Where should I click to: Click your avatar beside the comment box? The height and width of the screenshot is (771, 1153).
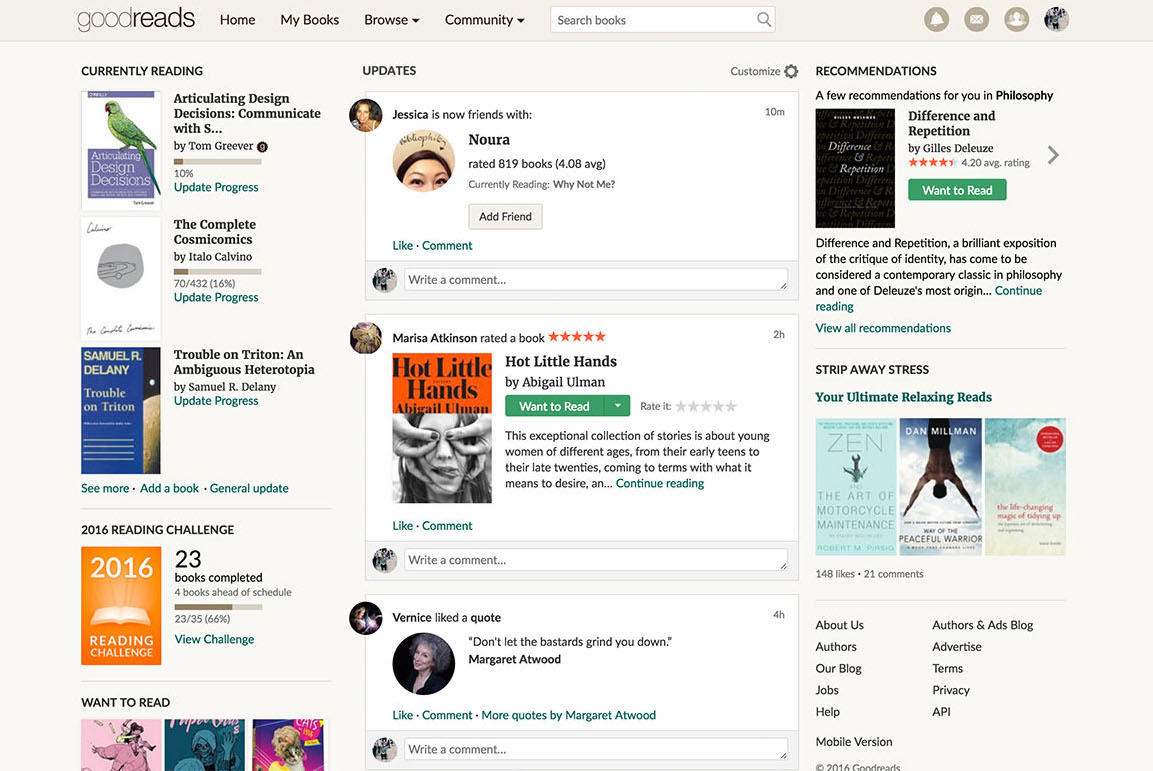pyautogui.click(x=385, y=279)
